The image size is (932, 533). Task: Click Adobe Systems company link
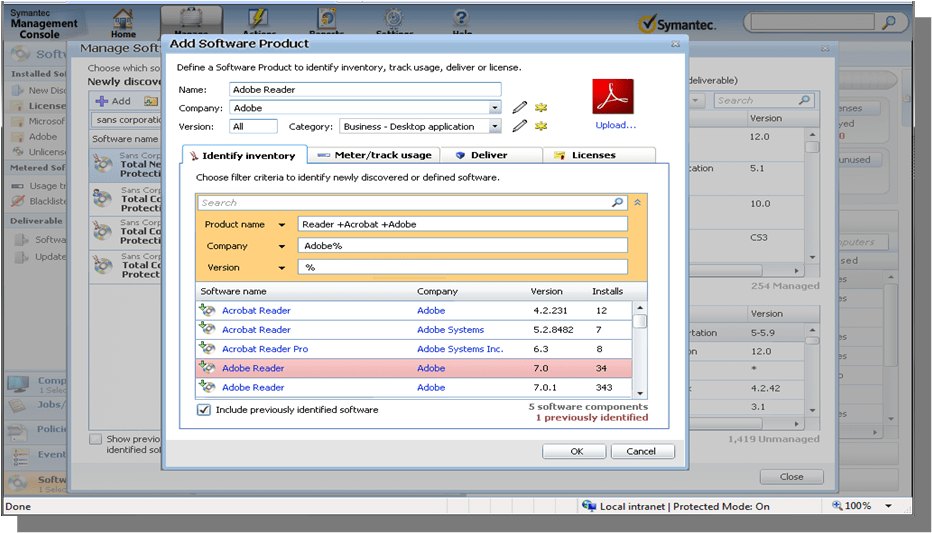(450, 330)
